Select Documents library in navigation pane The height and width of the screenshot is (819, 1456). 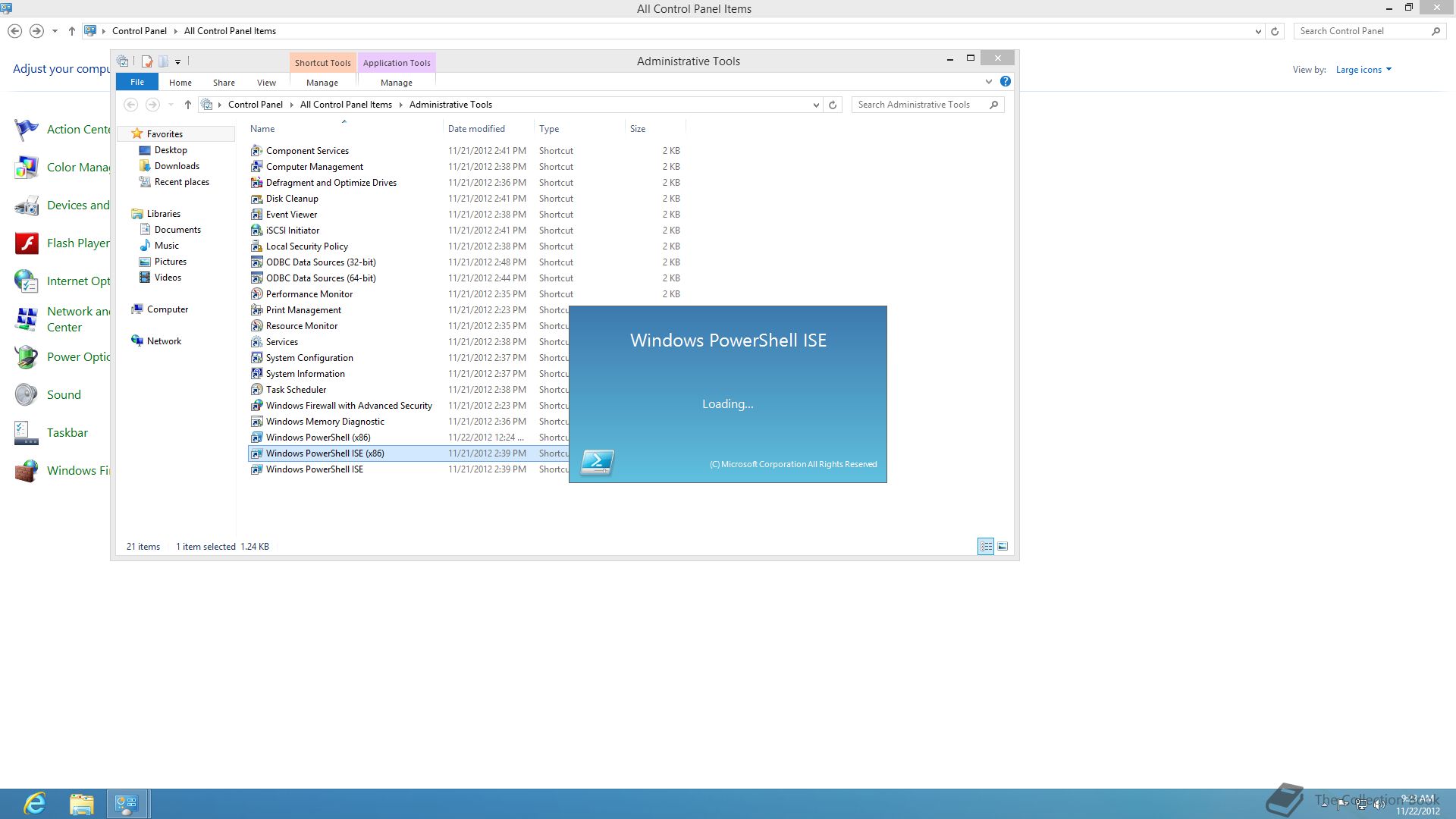point(177,230)
